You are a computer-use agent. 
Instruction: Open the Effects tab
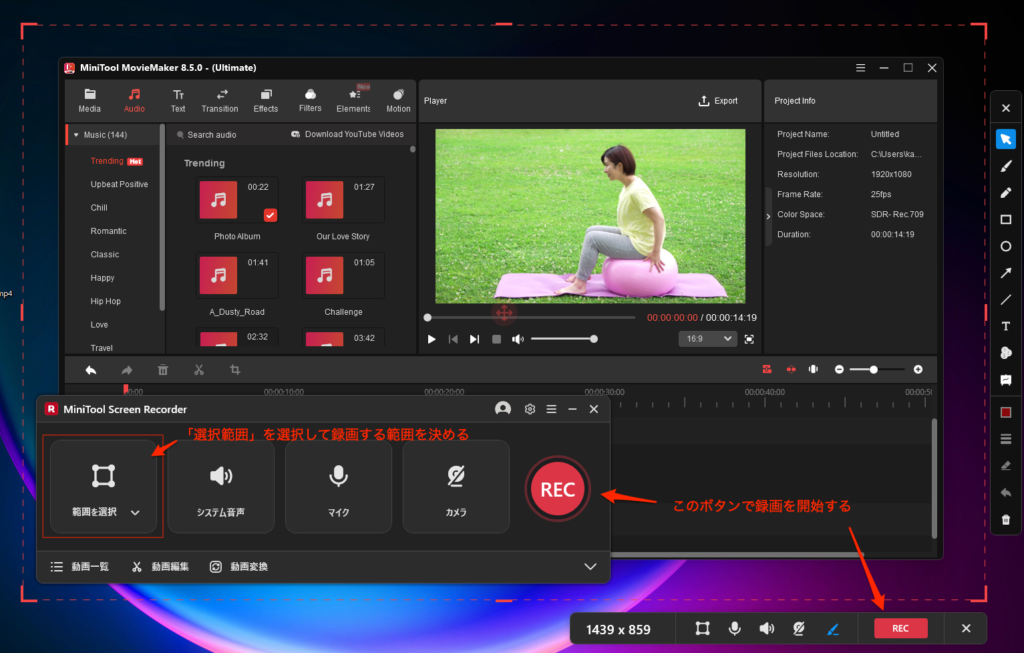tap(266, 100)
